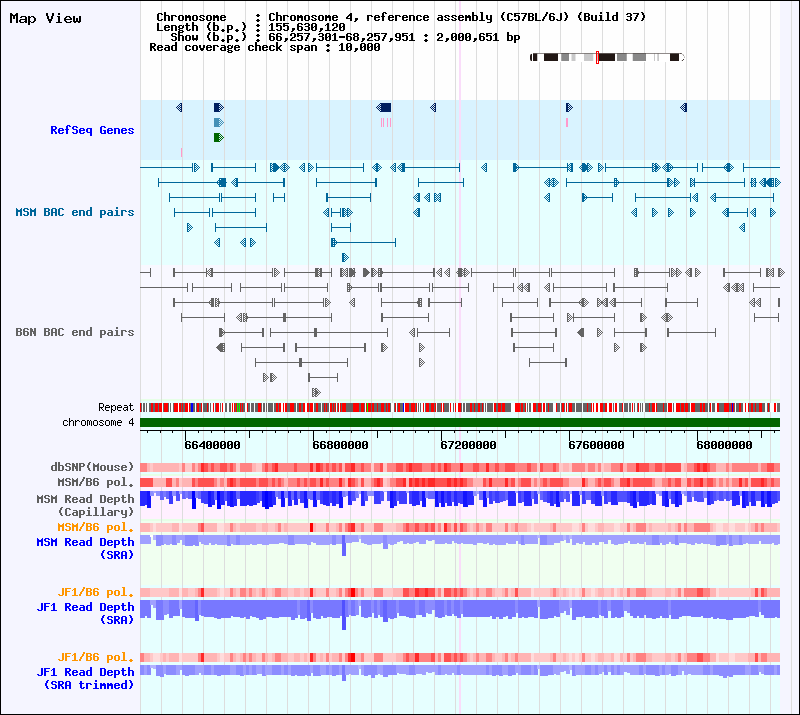
Task: Click the green gene arrow in RefSeq Genes
Action: [219, 137]
